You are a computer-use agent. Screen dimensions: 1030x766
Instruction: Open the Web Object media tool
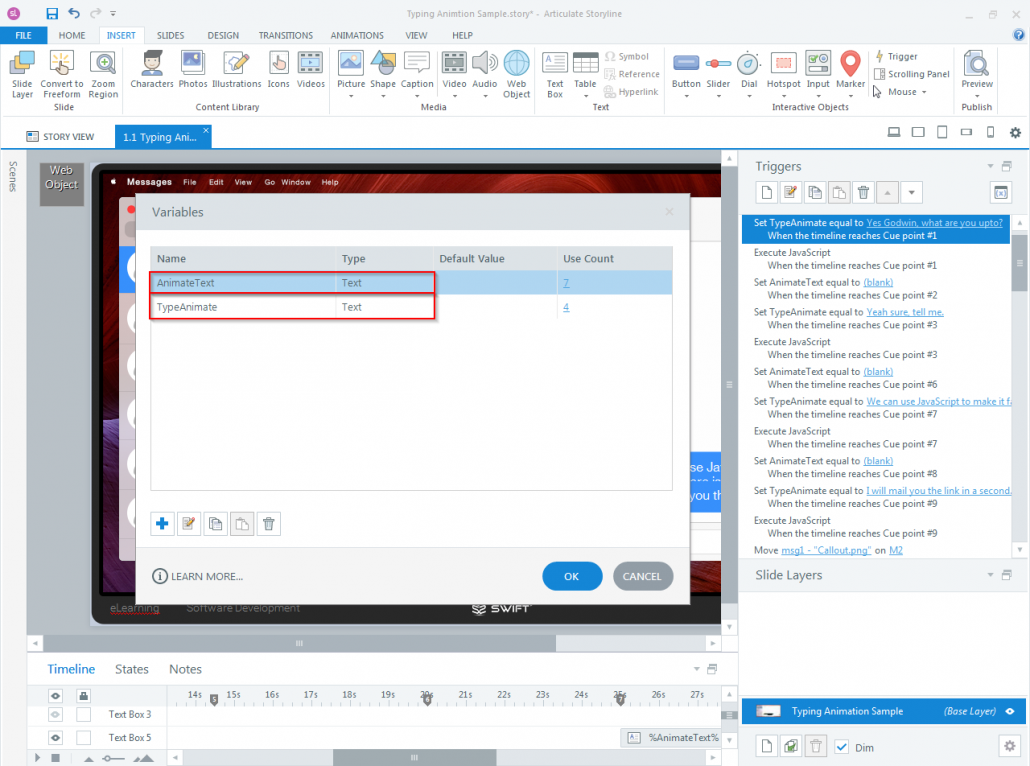click(516, 72)
